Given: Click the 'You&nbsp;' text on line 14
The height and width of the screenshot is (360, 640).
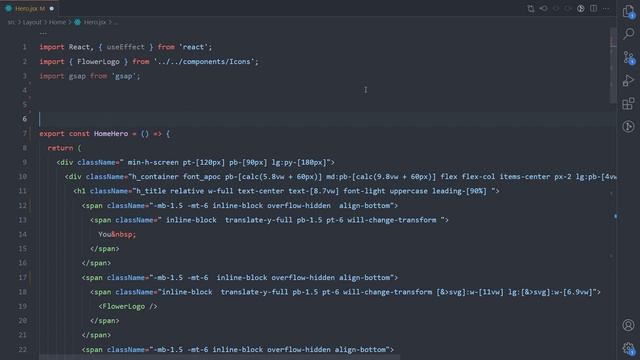Looking at the screenshot, I should click(x=117, y=234).
